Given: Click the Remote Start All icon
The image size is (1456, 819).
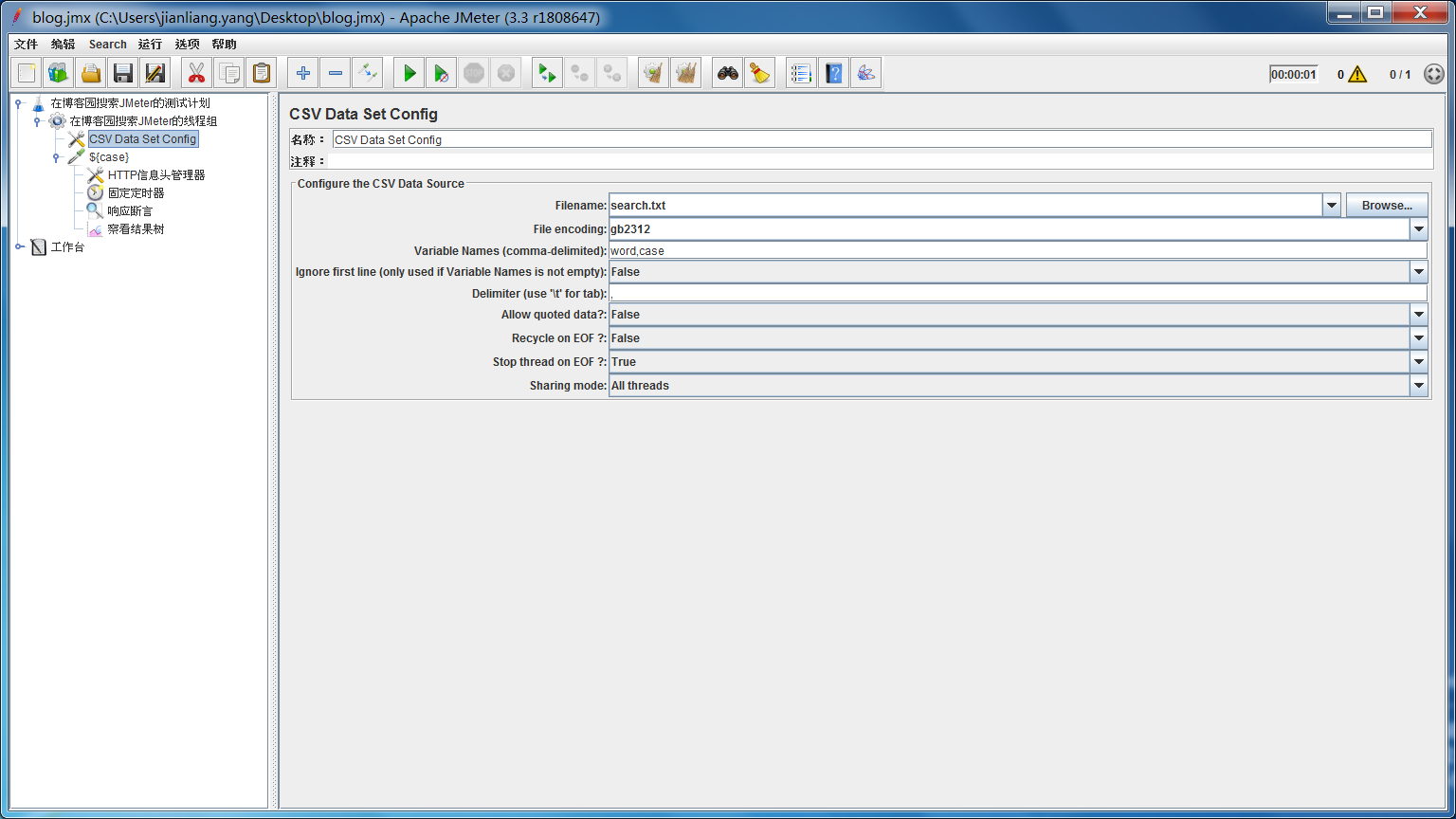Looking at the screenshot, I should click(x=547, y=73).
